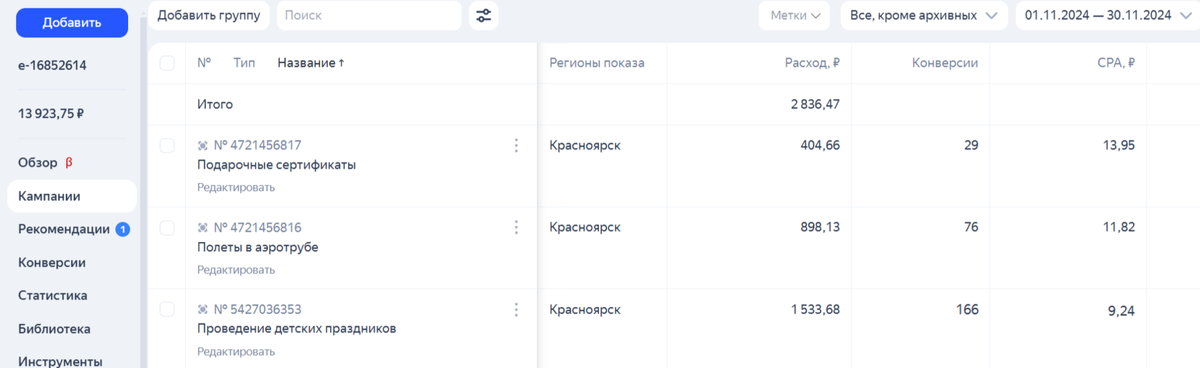Viewport: 1200px width, 368px height.
Task: Click the Регионы показа column header
Action: coord(597,63)
